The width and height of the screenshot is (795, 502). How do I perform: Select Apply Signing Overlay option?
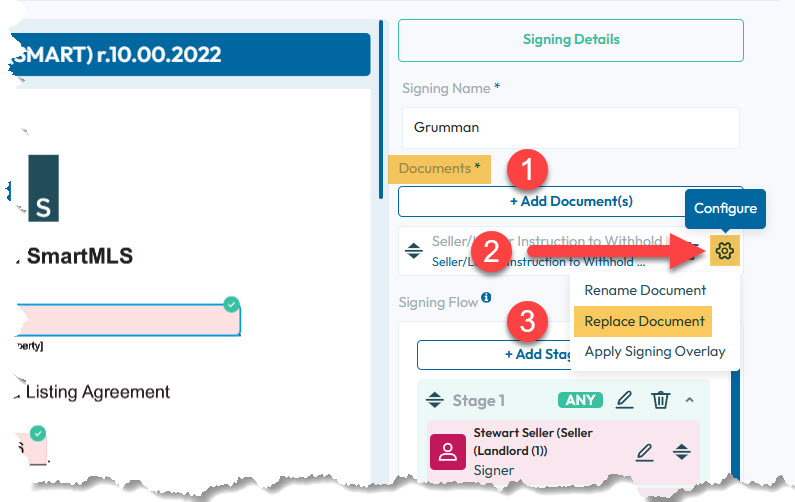(x=655, y=351)
